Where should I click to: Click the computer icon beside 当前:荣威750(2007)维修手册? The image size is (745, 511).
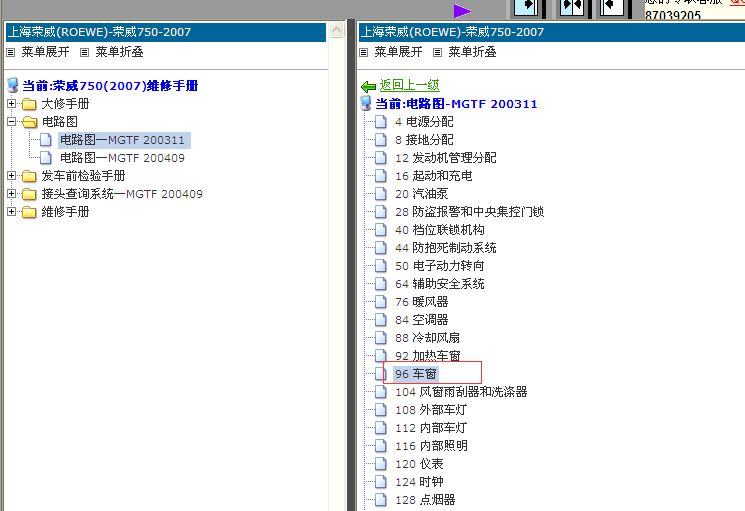click(13, 85)
